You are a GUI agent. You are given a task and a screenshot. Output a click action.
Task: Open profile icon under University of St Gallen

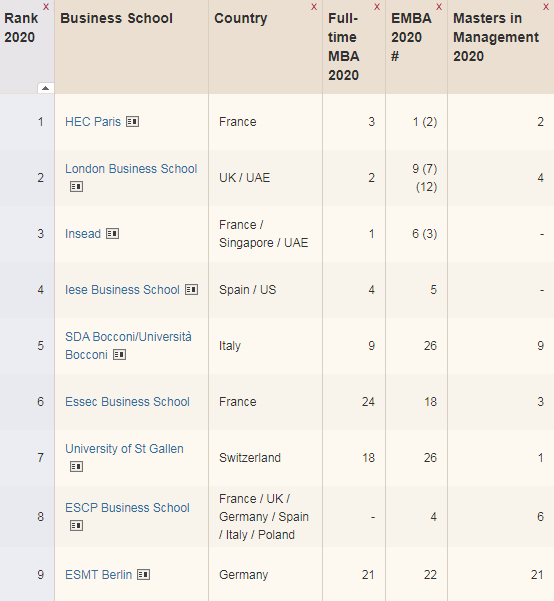coord(76,466)
